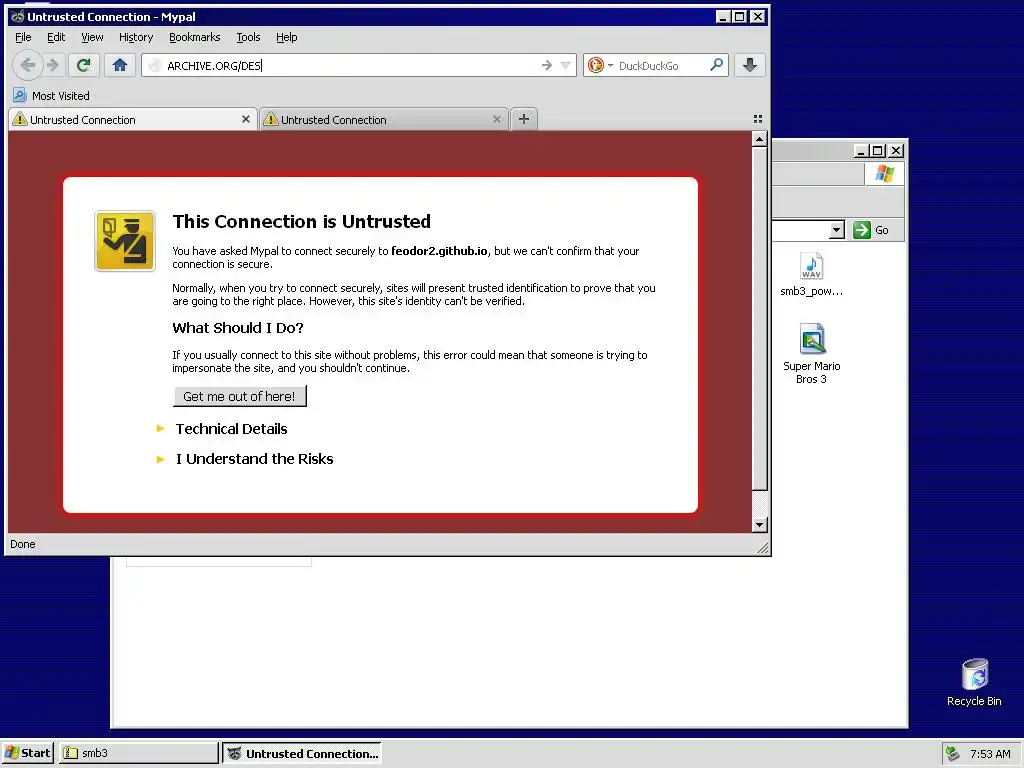Open the Edit menu
Screen dimensions: 1024x768
pyautogui.click(x=56, y=37)
